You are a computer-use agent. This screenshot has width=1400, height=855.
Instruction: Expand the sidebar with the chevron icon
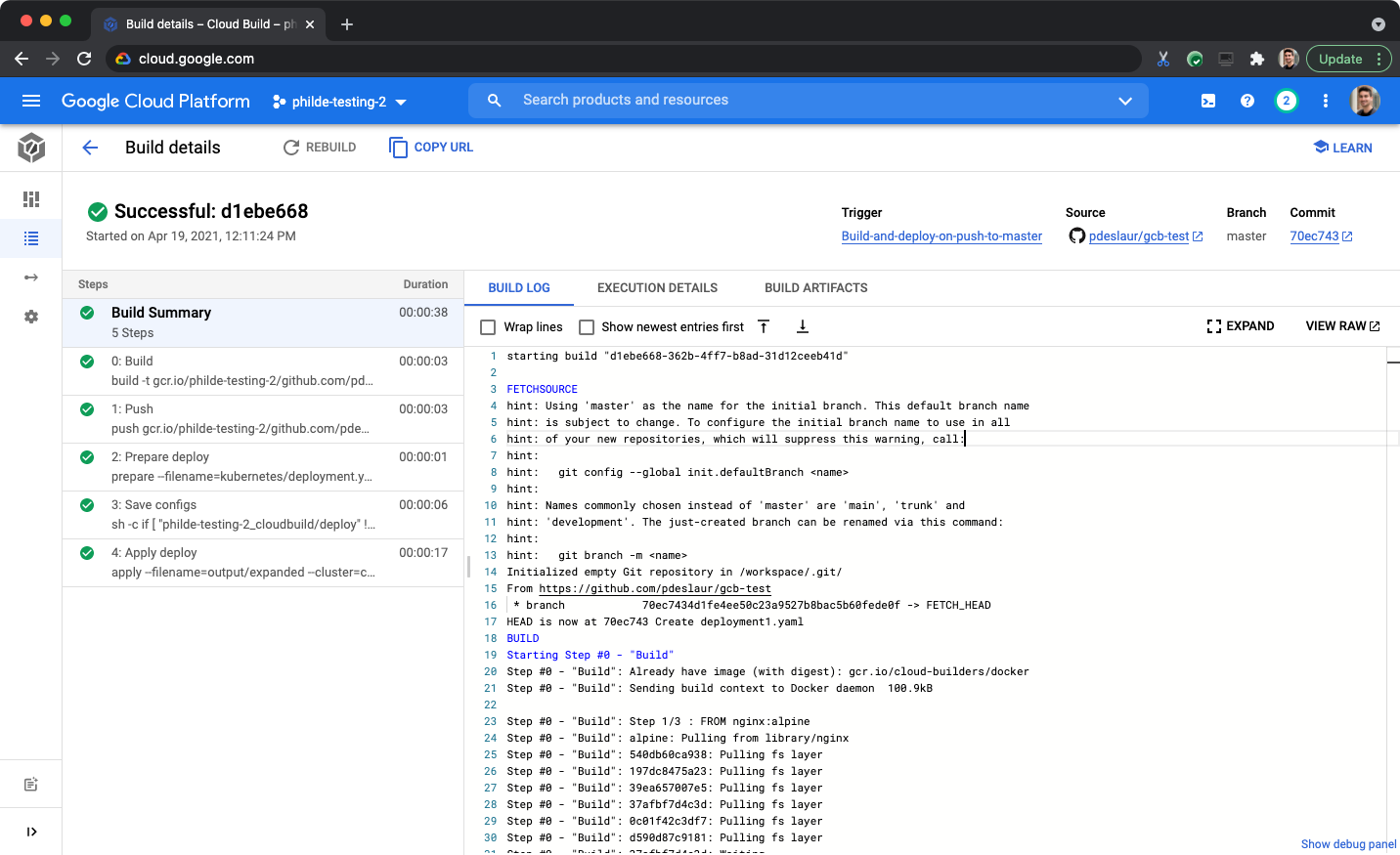pos(31,832)
